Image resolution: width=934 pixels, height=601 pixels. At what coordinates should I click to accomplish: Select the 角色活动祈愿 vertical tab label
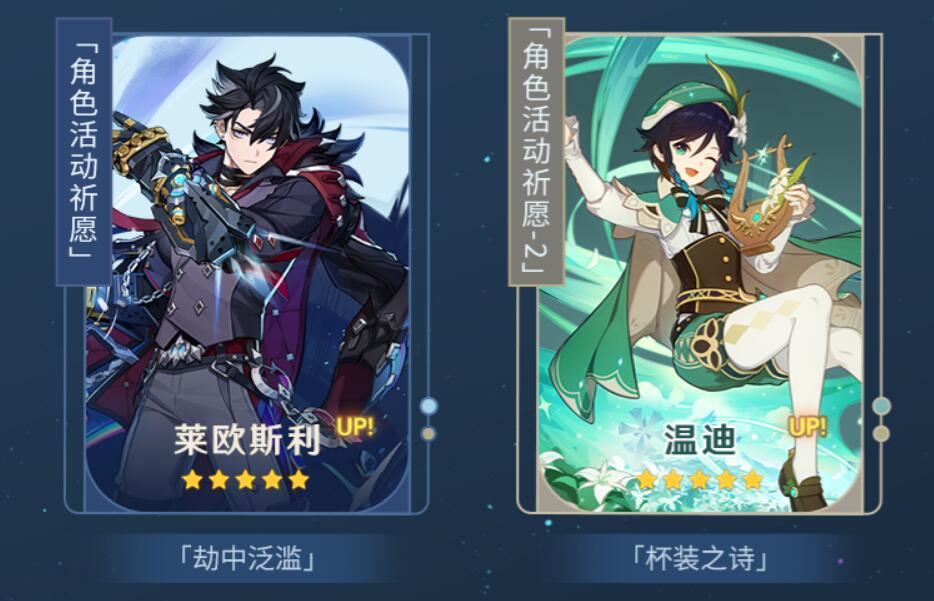84,151
